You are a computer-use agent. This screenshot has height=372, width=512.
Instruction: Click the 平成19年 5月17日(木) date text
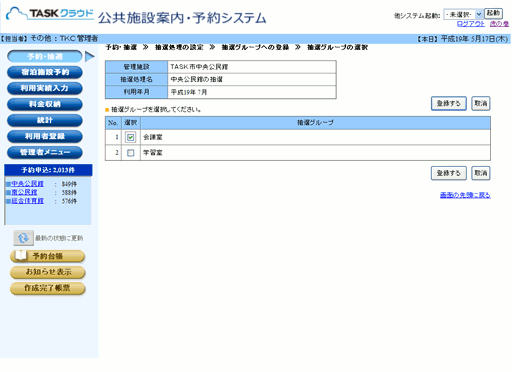point(474,39)
